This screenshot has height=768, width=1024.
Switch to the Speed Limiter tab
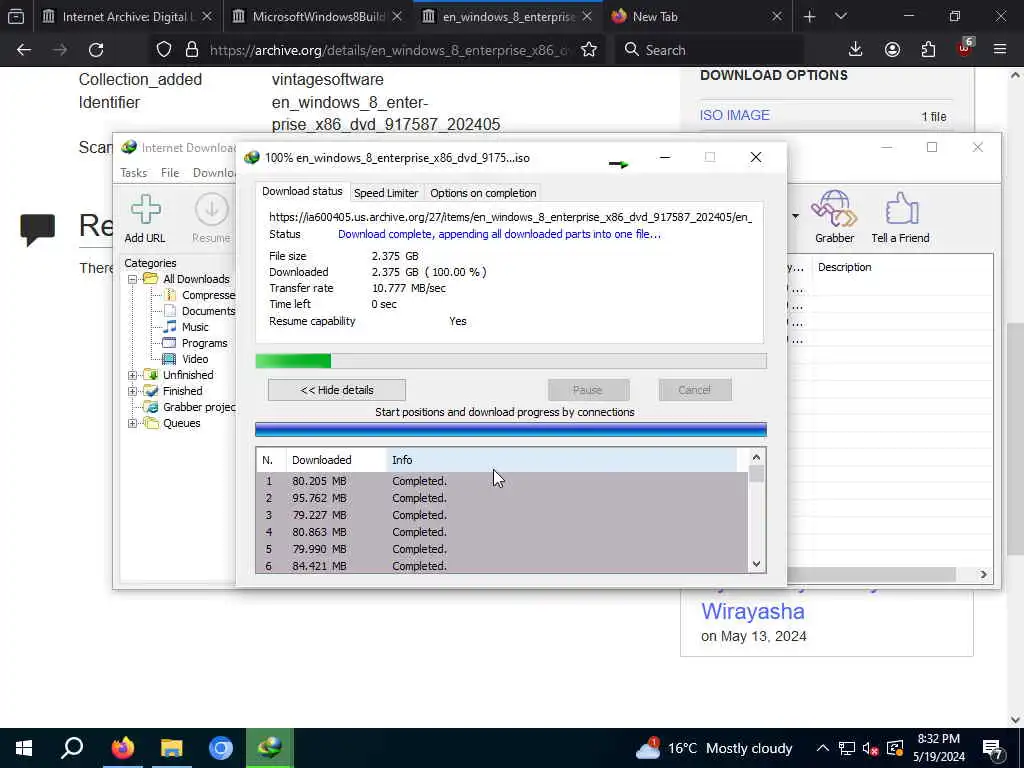coord(386,193)
